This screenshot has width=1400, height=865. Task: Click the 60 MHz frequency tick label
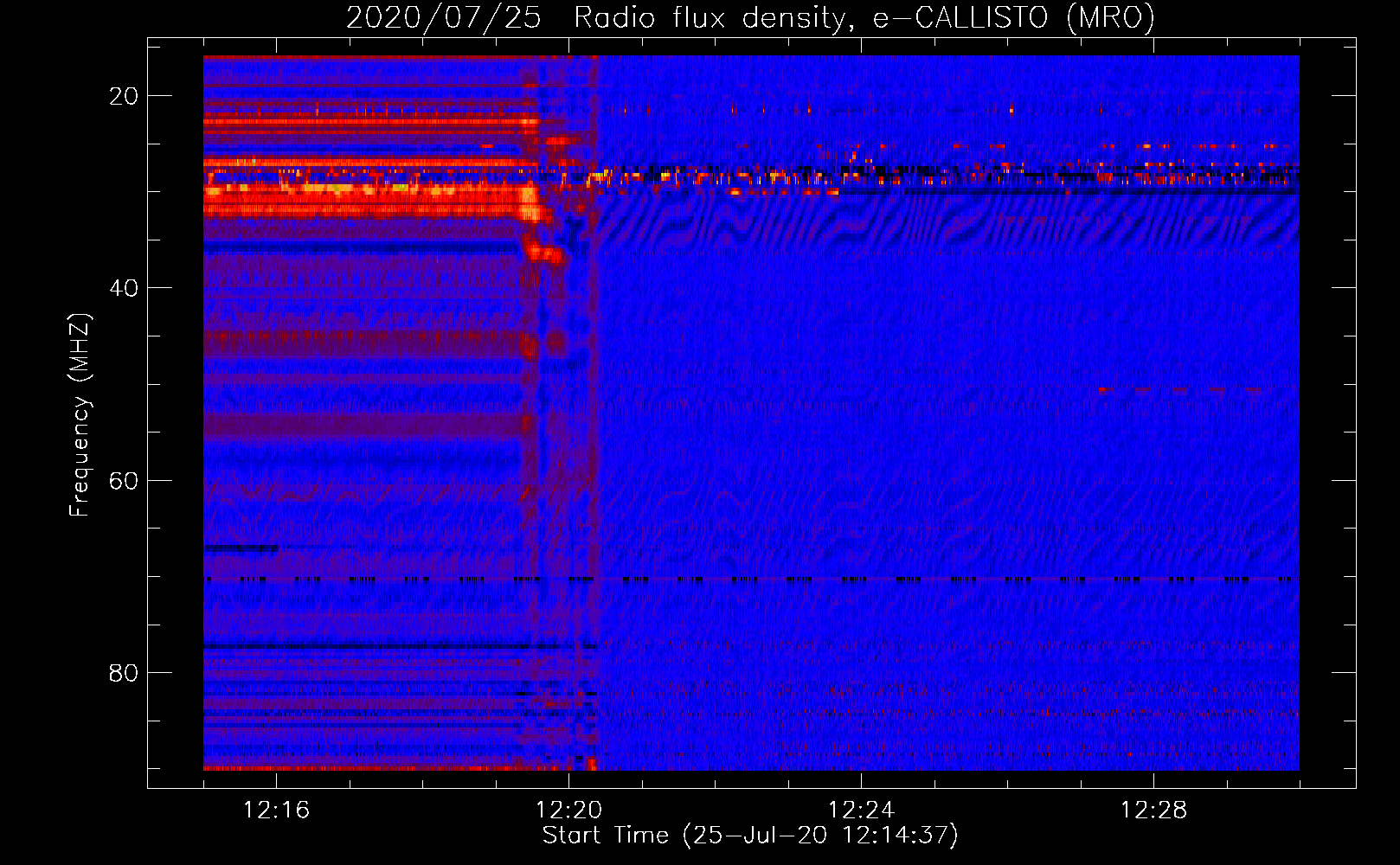click(124, 480)
